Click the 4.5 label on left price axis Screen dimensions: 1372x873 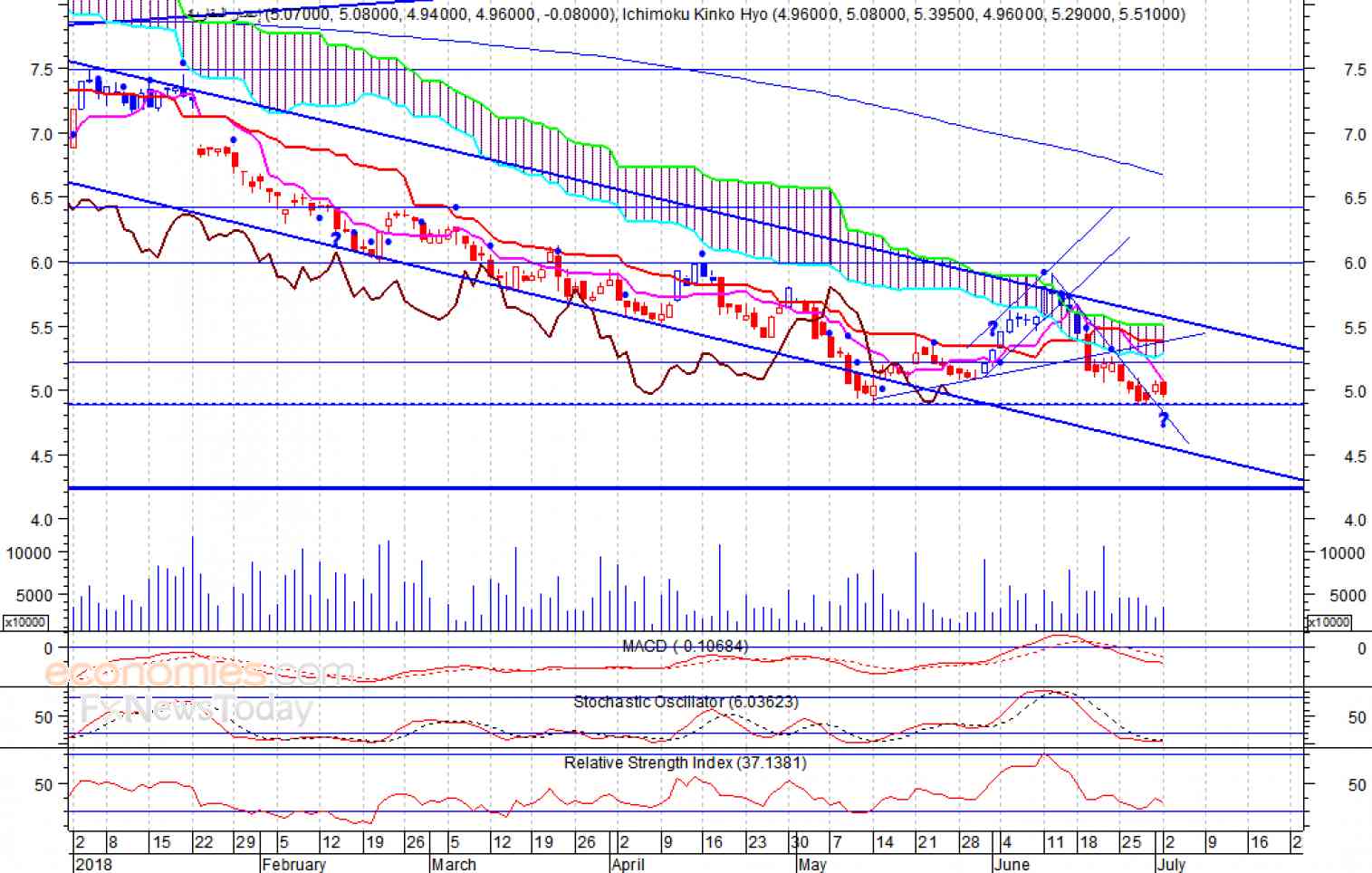pyautogui.click(x=43, y=456)
